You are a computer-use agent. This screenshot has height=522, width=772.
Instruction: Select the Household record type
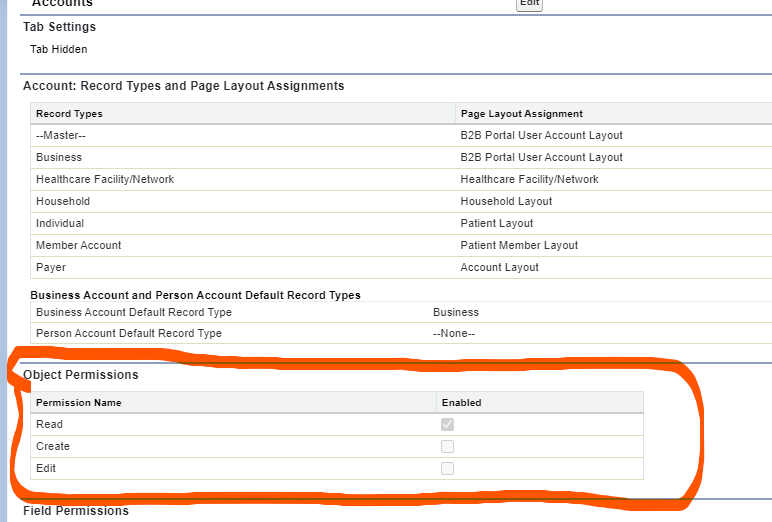pyautogui.click(x=63, y=201)
